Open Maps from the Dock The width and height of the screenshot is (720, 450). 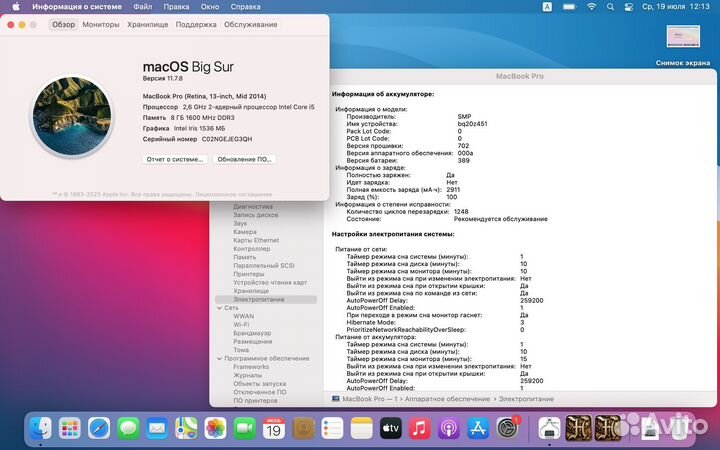(x=186, y=428)
